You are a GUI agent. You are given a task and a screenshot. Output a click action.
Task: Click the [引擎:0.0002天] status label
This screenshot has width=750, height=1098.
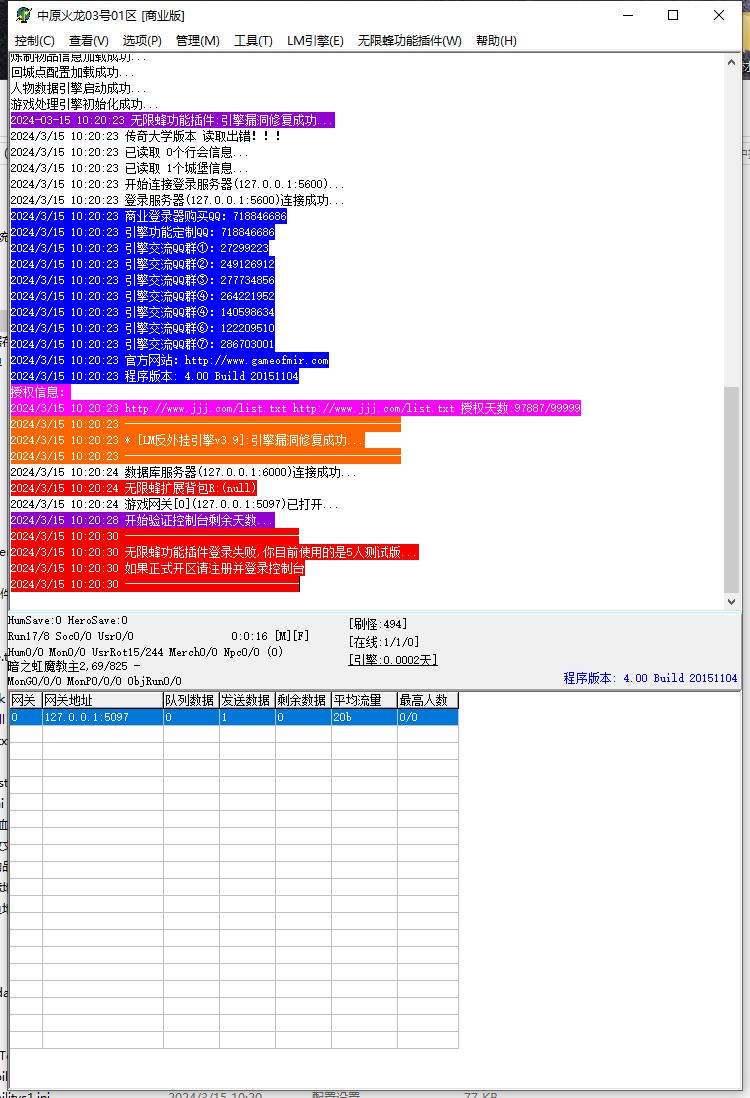pos(393,660)
